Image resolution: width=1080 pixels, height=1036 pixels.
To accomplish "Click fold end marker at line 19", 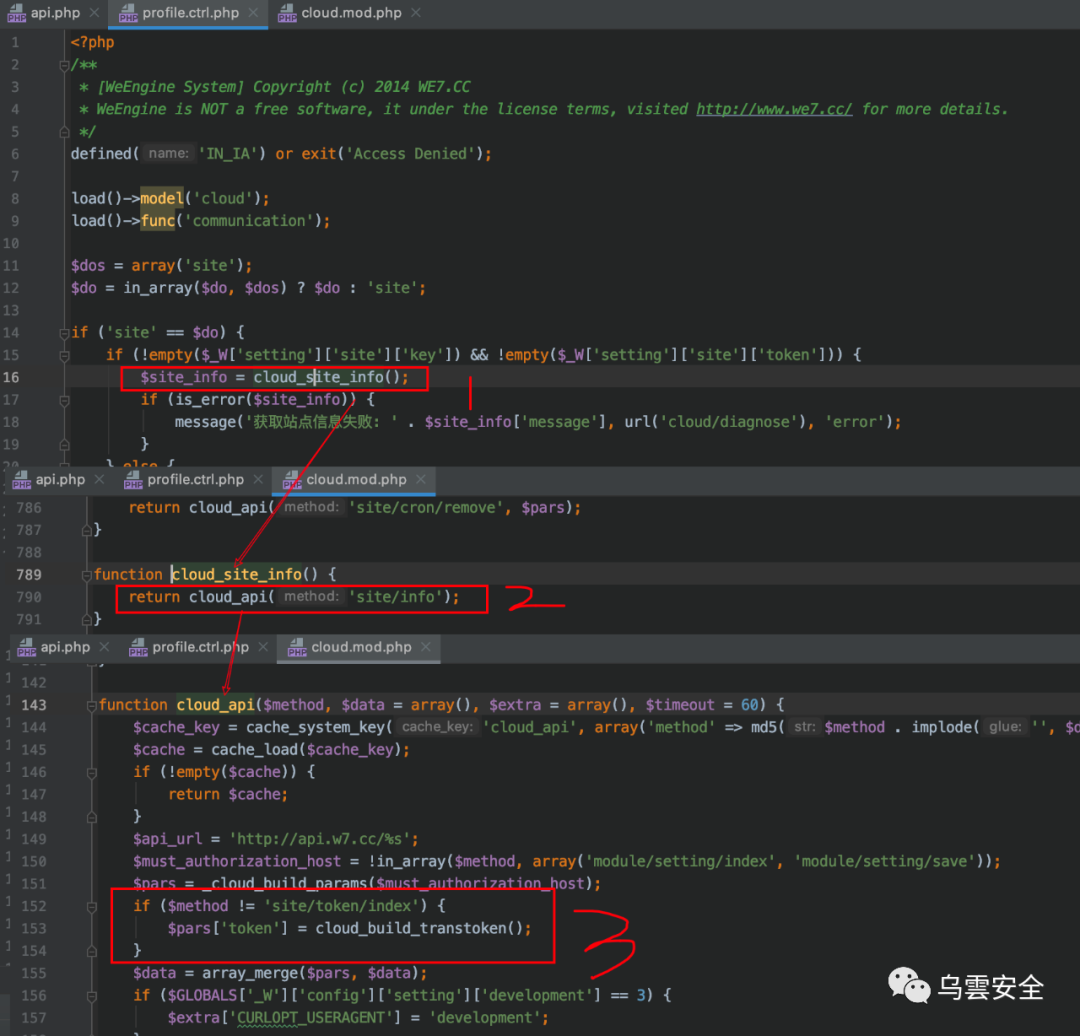I will click(64, 445).
